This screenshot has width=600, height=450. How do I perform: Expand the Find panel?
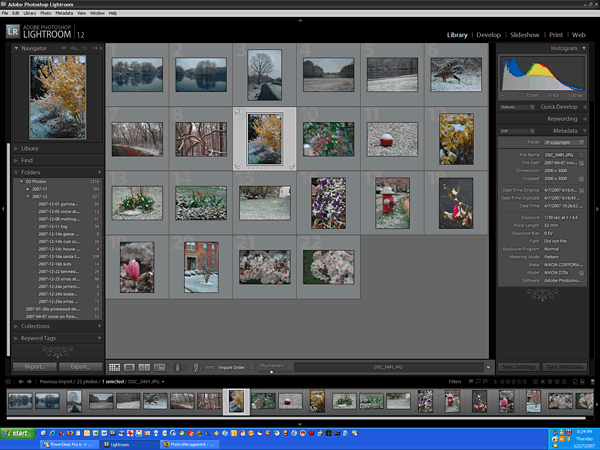(16, 160)
